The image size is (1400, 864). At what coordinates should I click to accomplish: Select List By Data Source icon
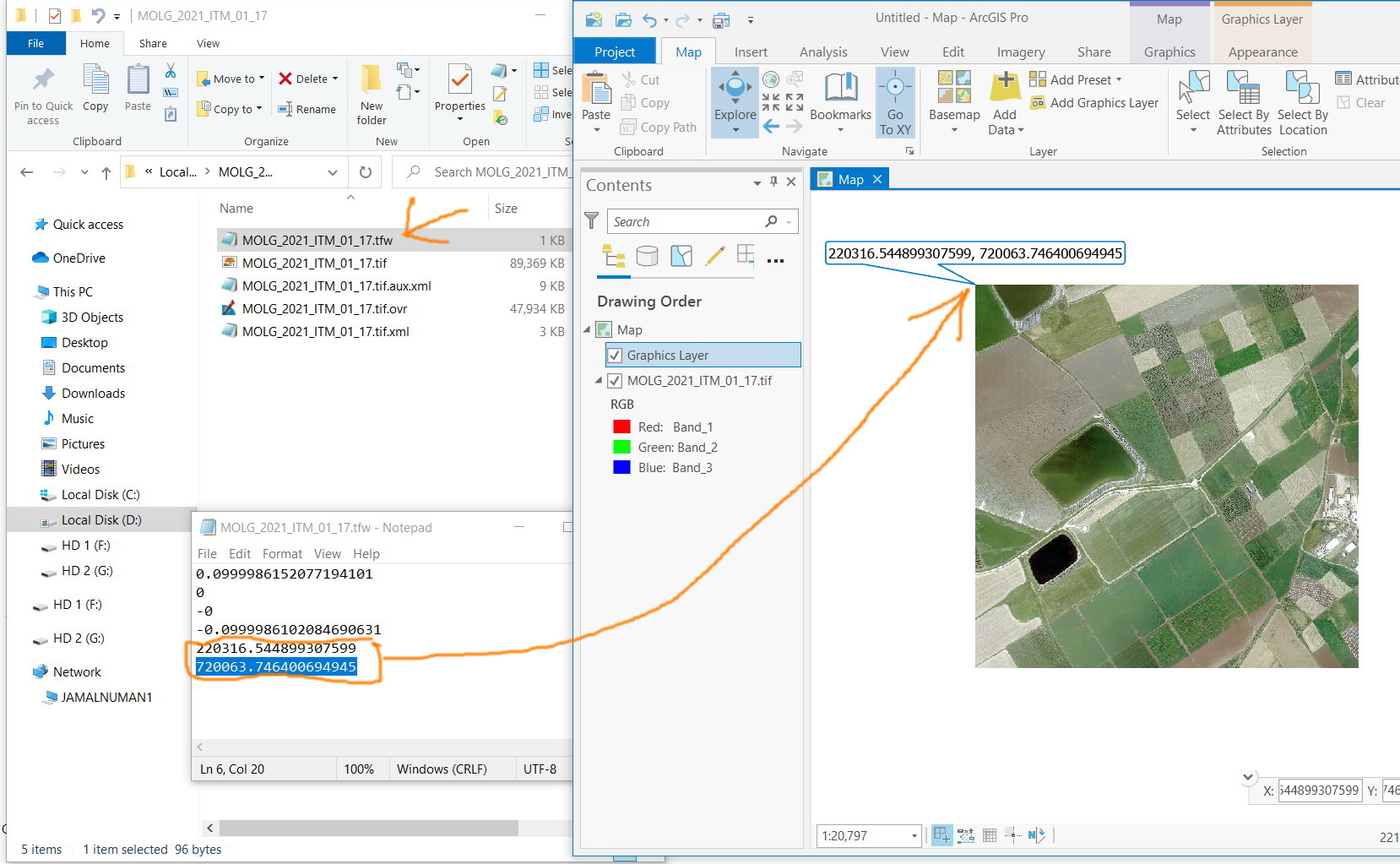pos(648,256)
